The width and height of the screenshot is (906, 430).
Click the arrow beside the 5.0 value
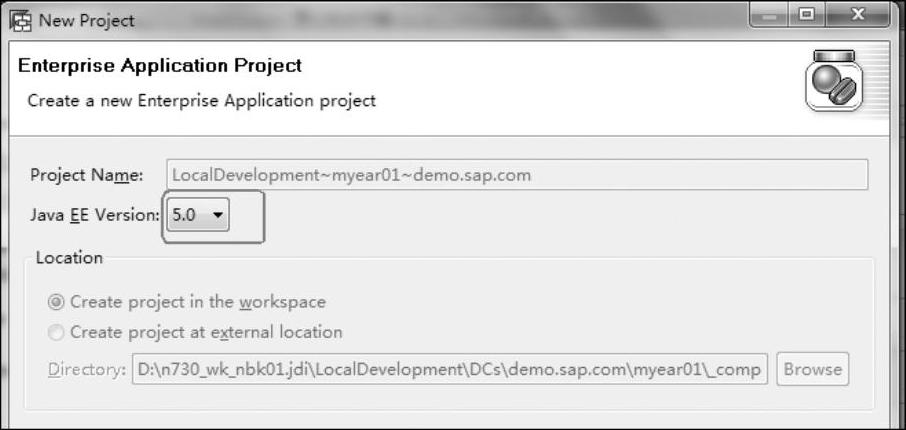coord(218,215)
